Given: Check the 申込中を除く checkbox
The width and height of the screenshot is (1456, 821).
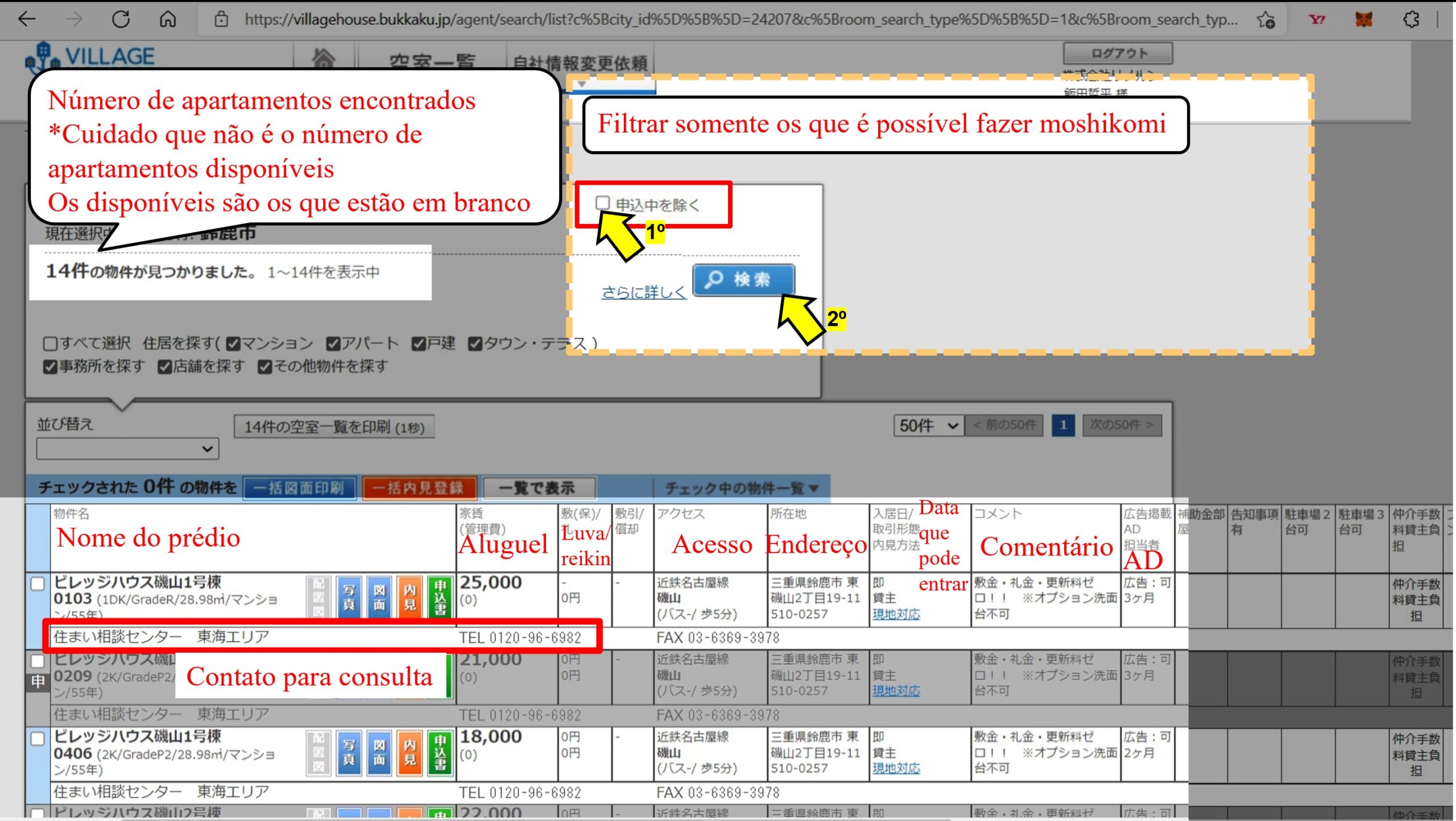Looking at the screenshot, I should (x=602, y=203).
